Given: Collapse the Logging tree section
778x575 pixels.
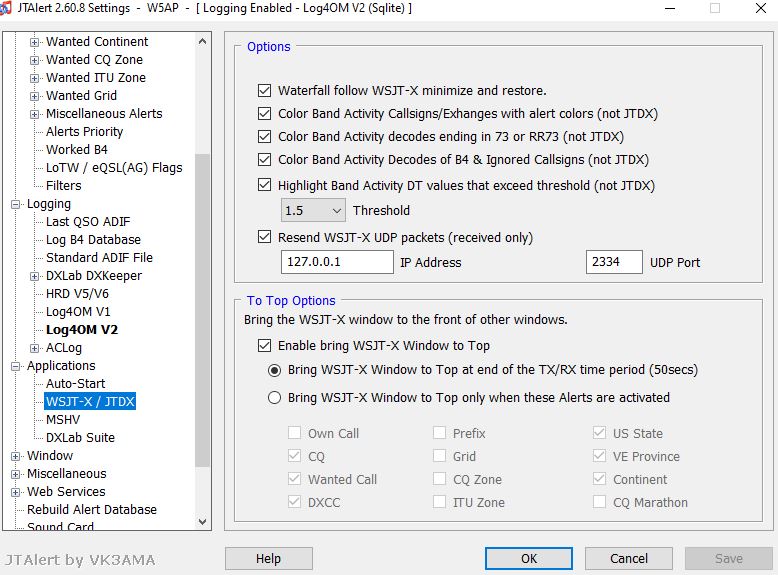Looking at the screenshot, I should pos(15,204).
